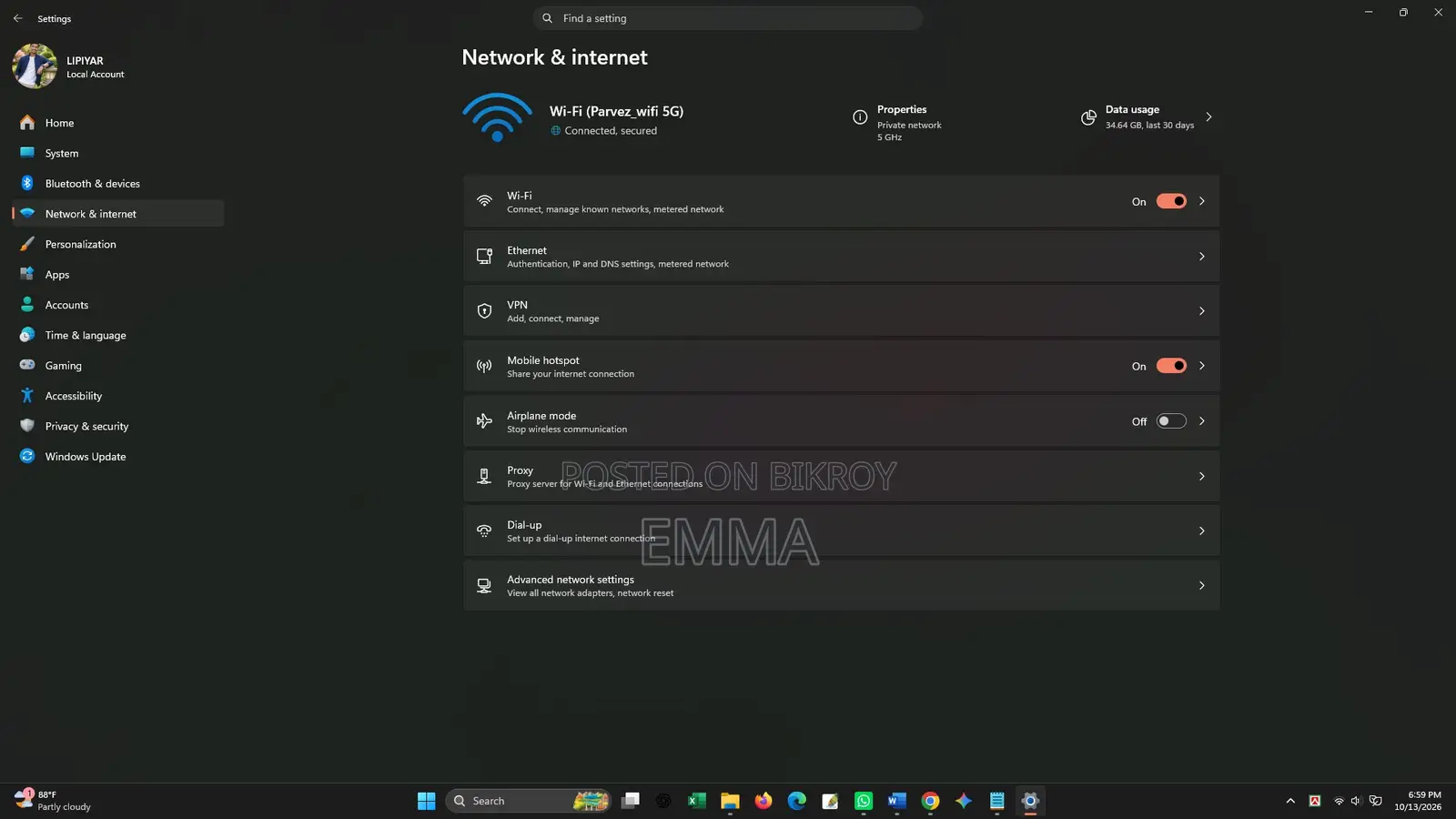Click the Dial-up phone icon
1456x819 pixels.
click(484, 531)
